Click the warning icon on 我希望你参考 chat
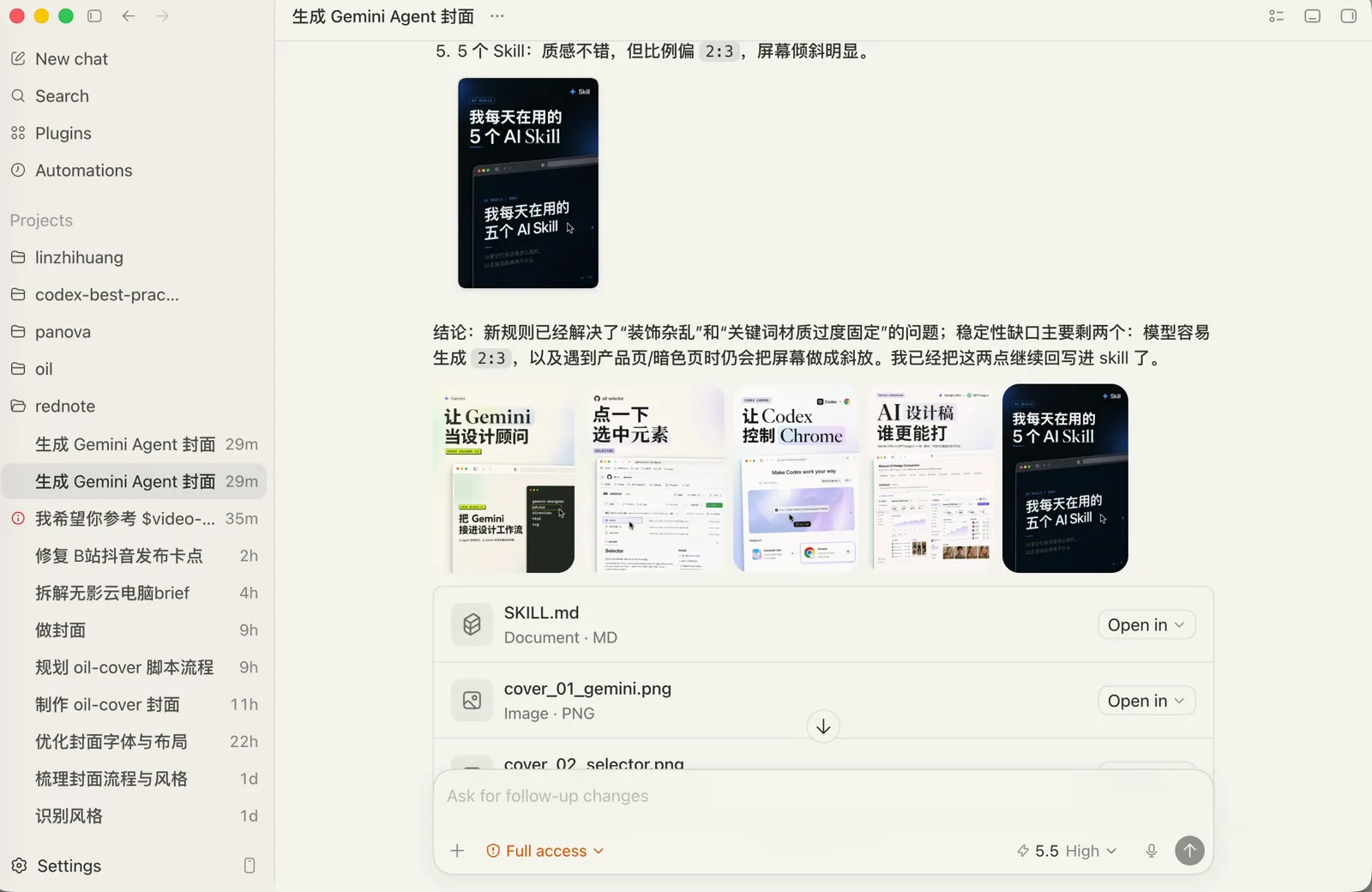This screenshot has height=892, width=1372. coord(18,518)
